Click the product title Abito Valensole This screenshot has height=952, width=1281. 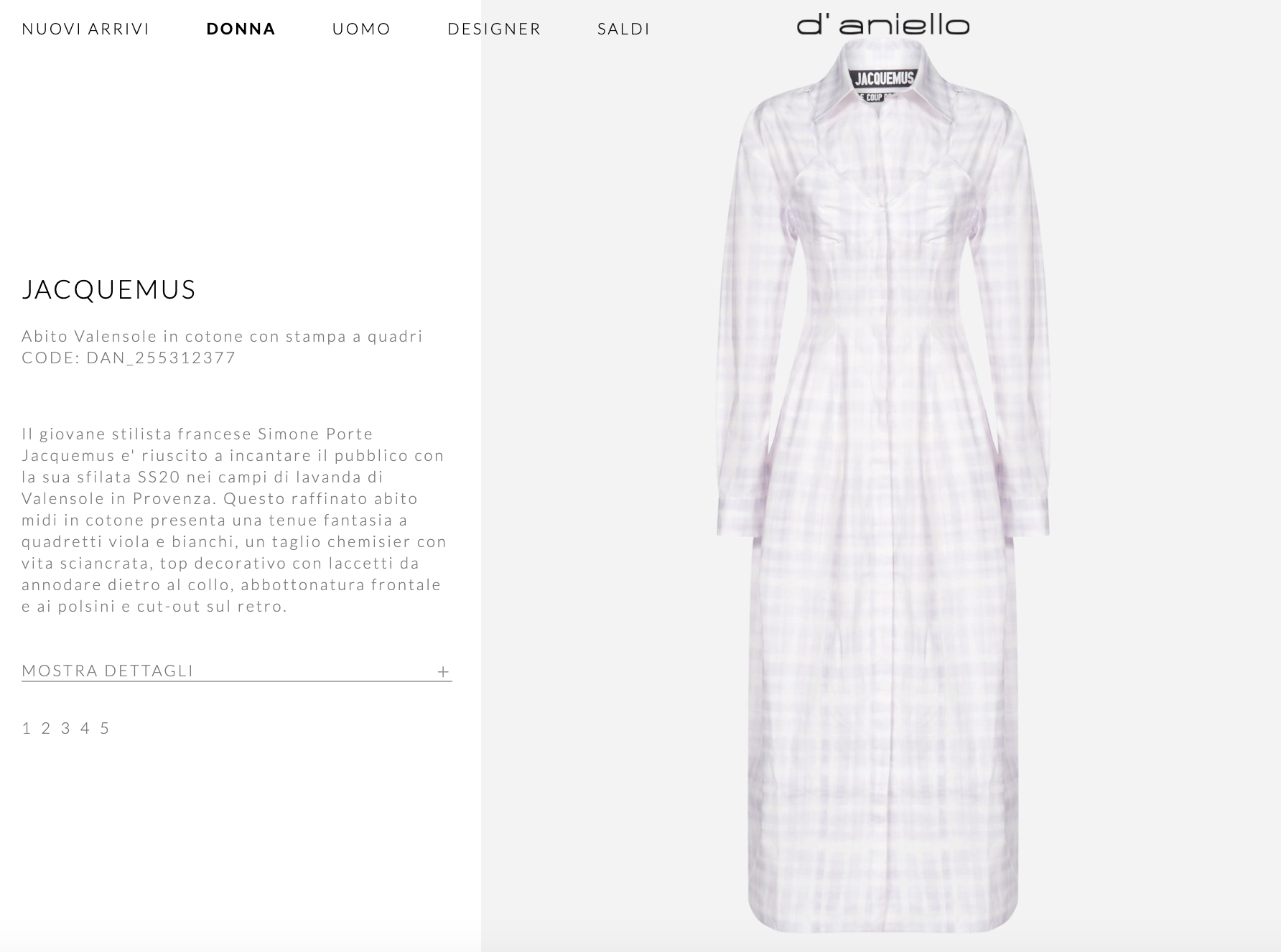223,336
